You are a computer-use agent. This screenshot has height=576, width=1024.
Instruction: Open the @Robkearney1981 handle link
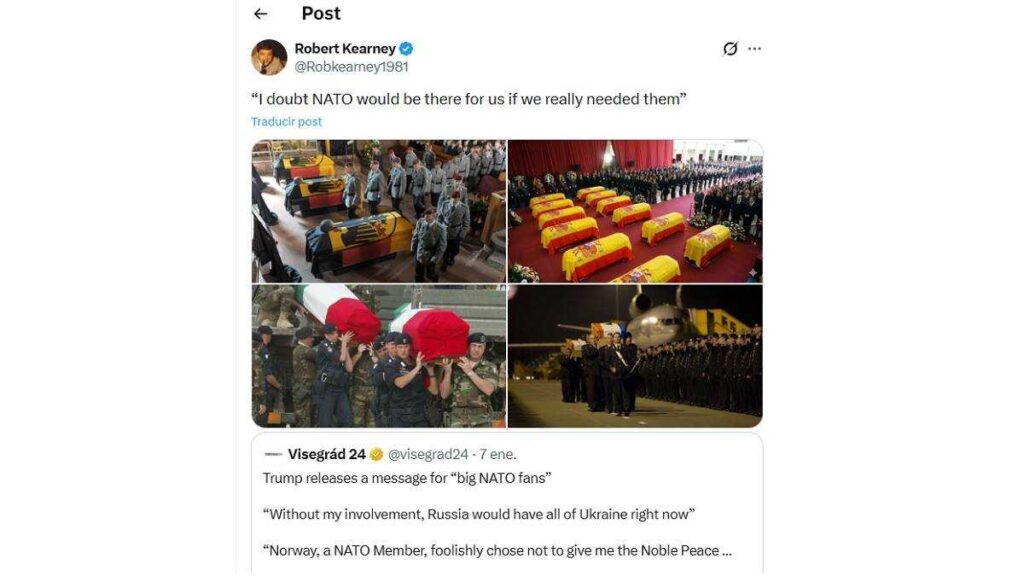click(x=351, y=67)
